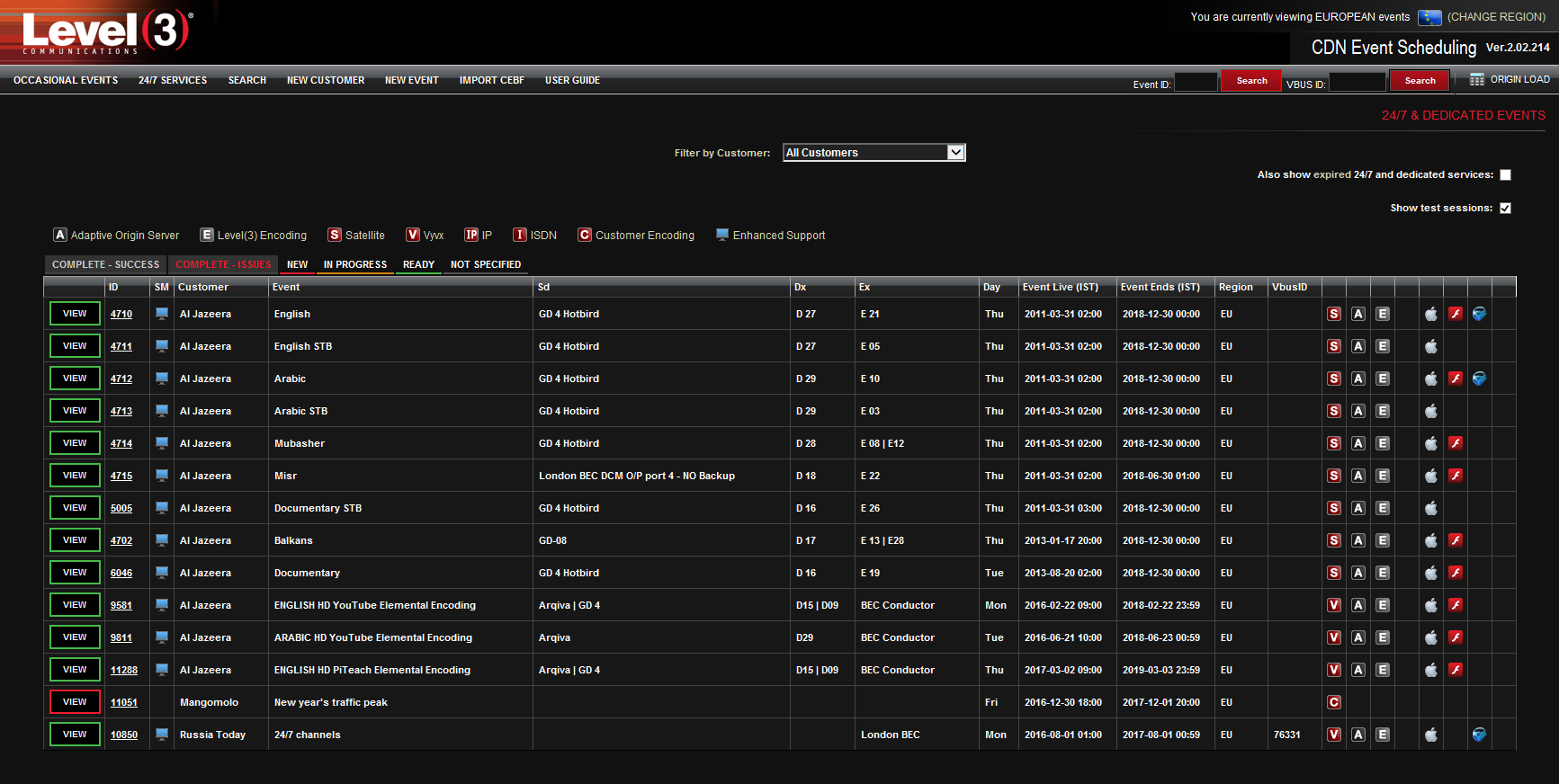1559x784 pixels.
Task: Open the Occasional Events menu
Action: coord(66,80)
